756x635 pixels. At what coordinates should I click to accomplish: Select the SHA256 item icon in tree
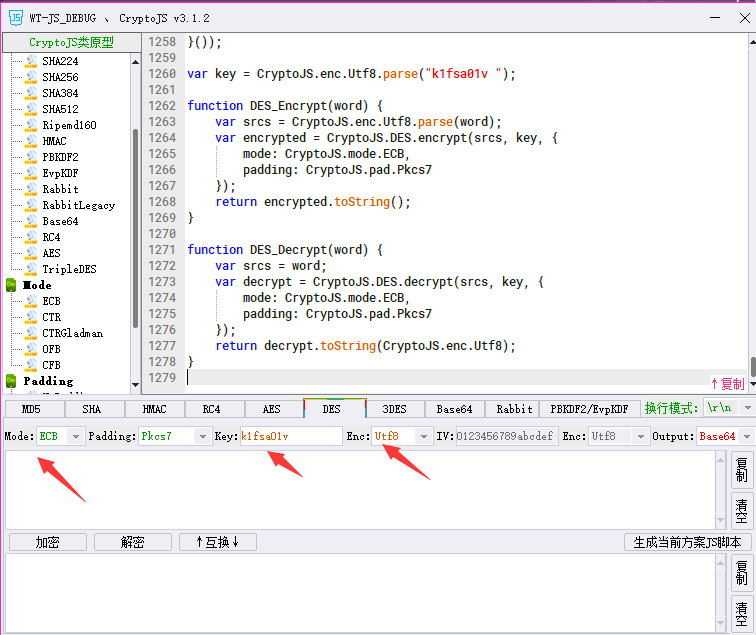click(x=31, y=77)
